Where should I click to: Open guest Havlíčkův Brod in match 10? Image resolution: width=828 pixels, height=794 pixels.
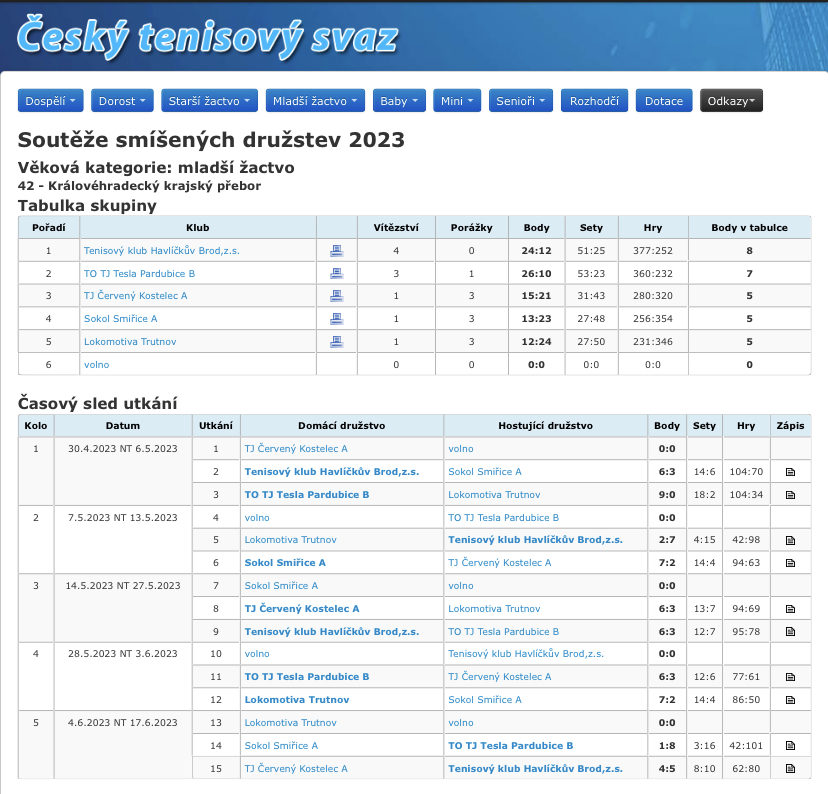click(x=526, y=654)
